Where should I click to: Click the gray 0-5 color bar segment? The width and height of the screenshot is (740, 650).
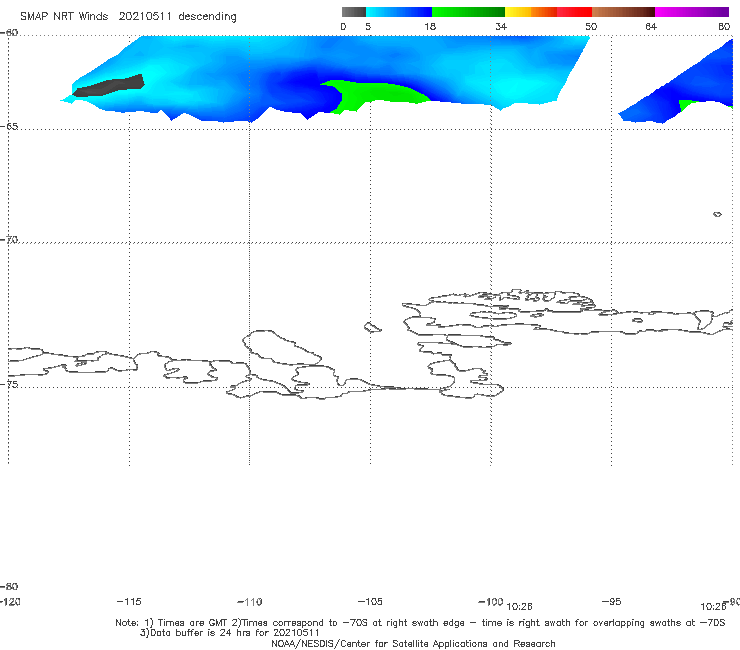point(353,12)
